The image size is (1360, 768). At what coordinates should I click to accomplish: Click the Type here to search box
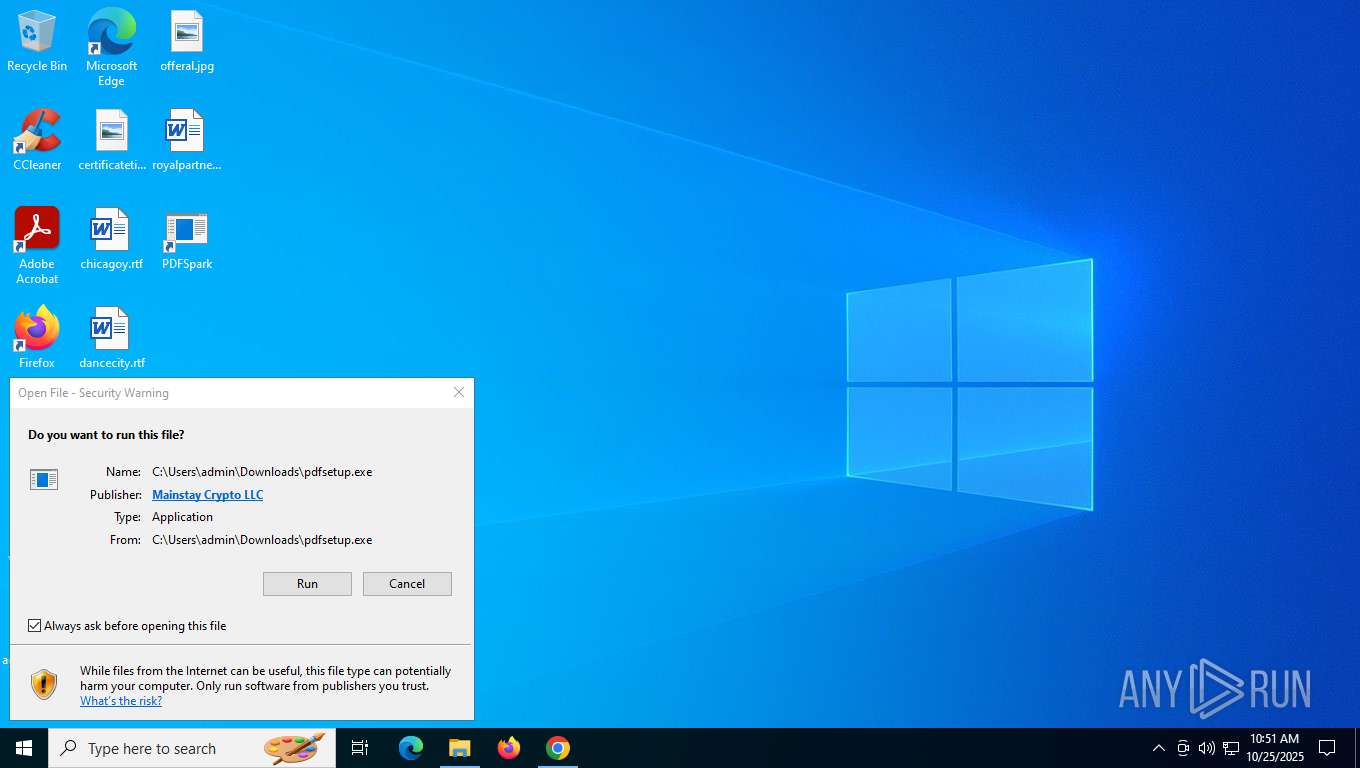tap(192, 748)
